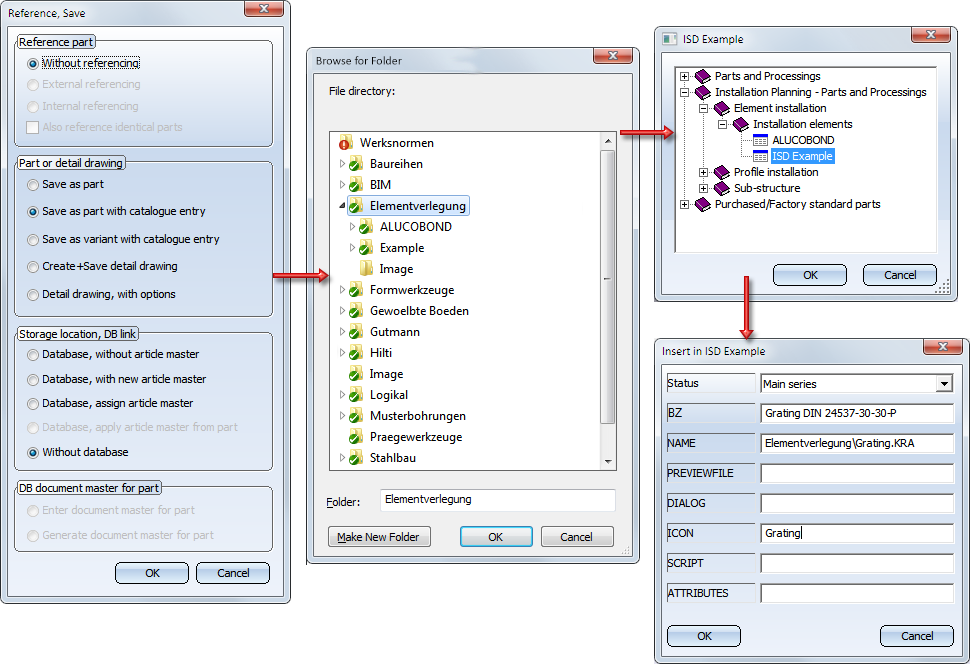
Task: Click the ICON input field
Action: click(x=857, y=533)
